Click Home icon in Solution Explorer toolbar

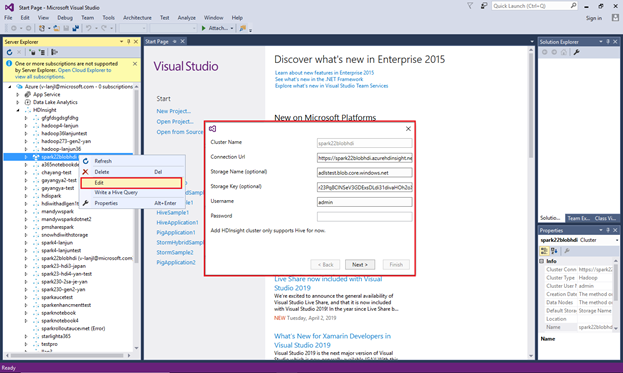point(564,52)
